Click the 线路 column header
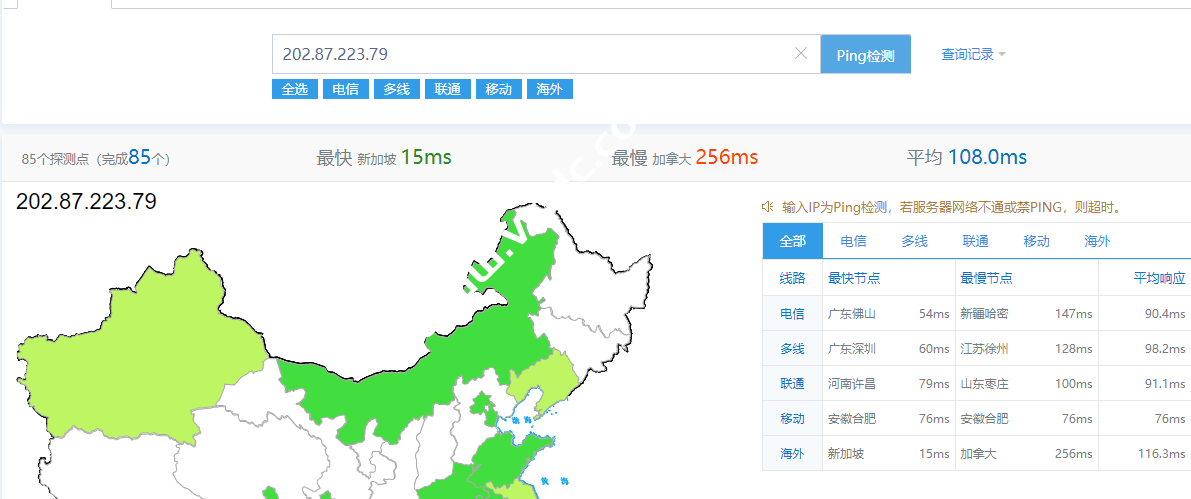Image resolution: width=1191 pixels, height=499 pixels. coord(792,278)
